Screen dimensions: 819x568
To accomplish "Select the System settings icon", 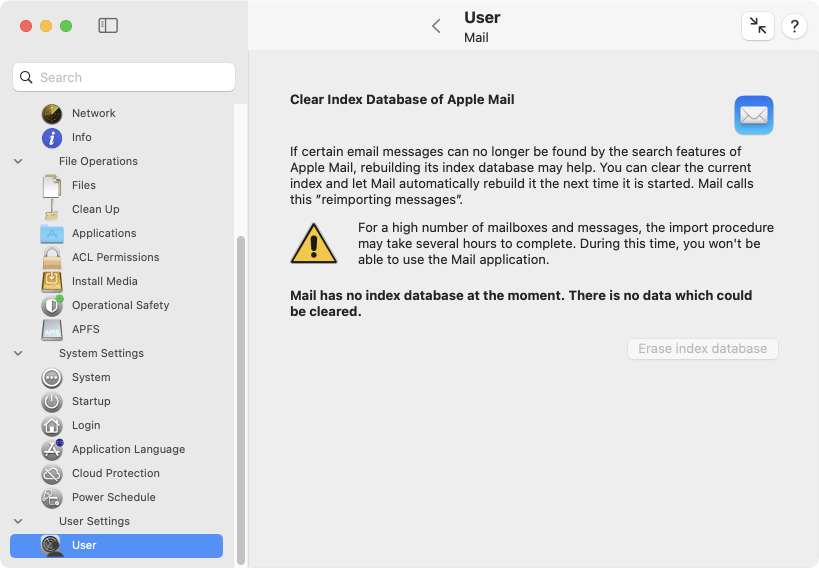I will pyautogui.click(x=52, y=378).
